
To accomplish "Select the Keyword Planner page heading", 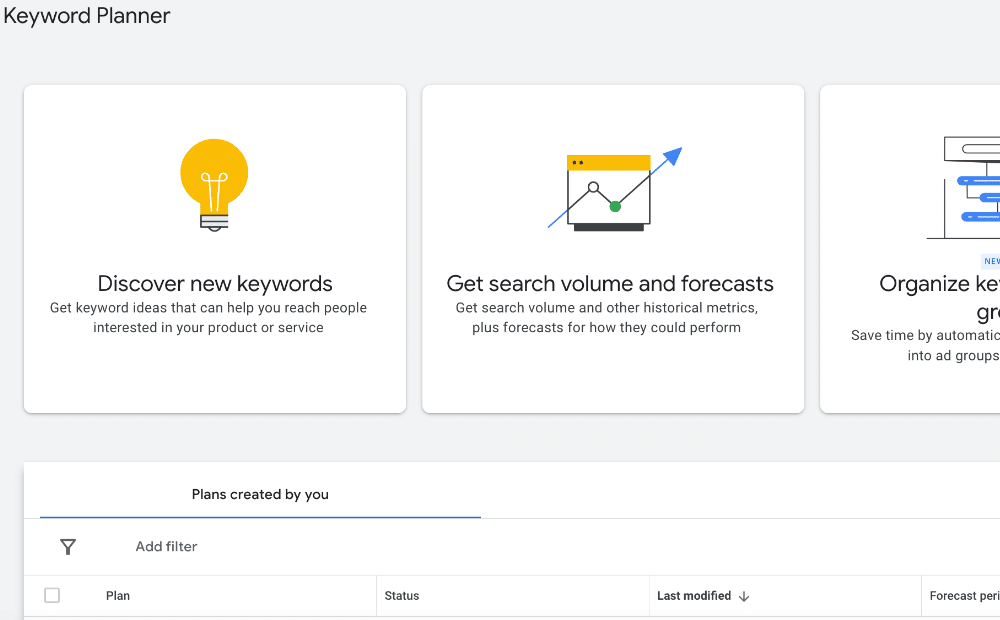I will pyautogui.click(x=86, y=16).
